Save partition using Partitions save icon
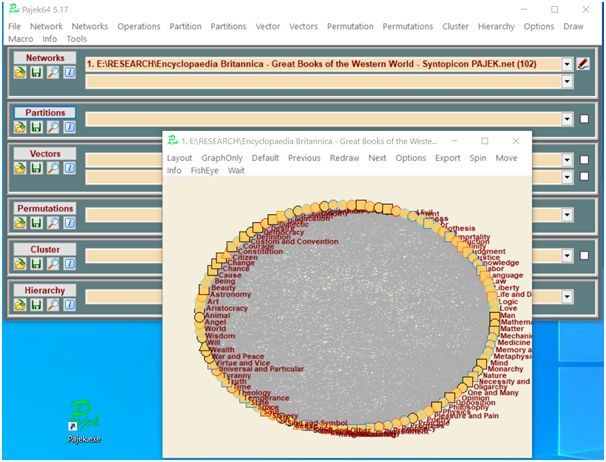The height and width of the screenshot is (462, 606). coord(37,127)
